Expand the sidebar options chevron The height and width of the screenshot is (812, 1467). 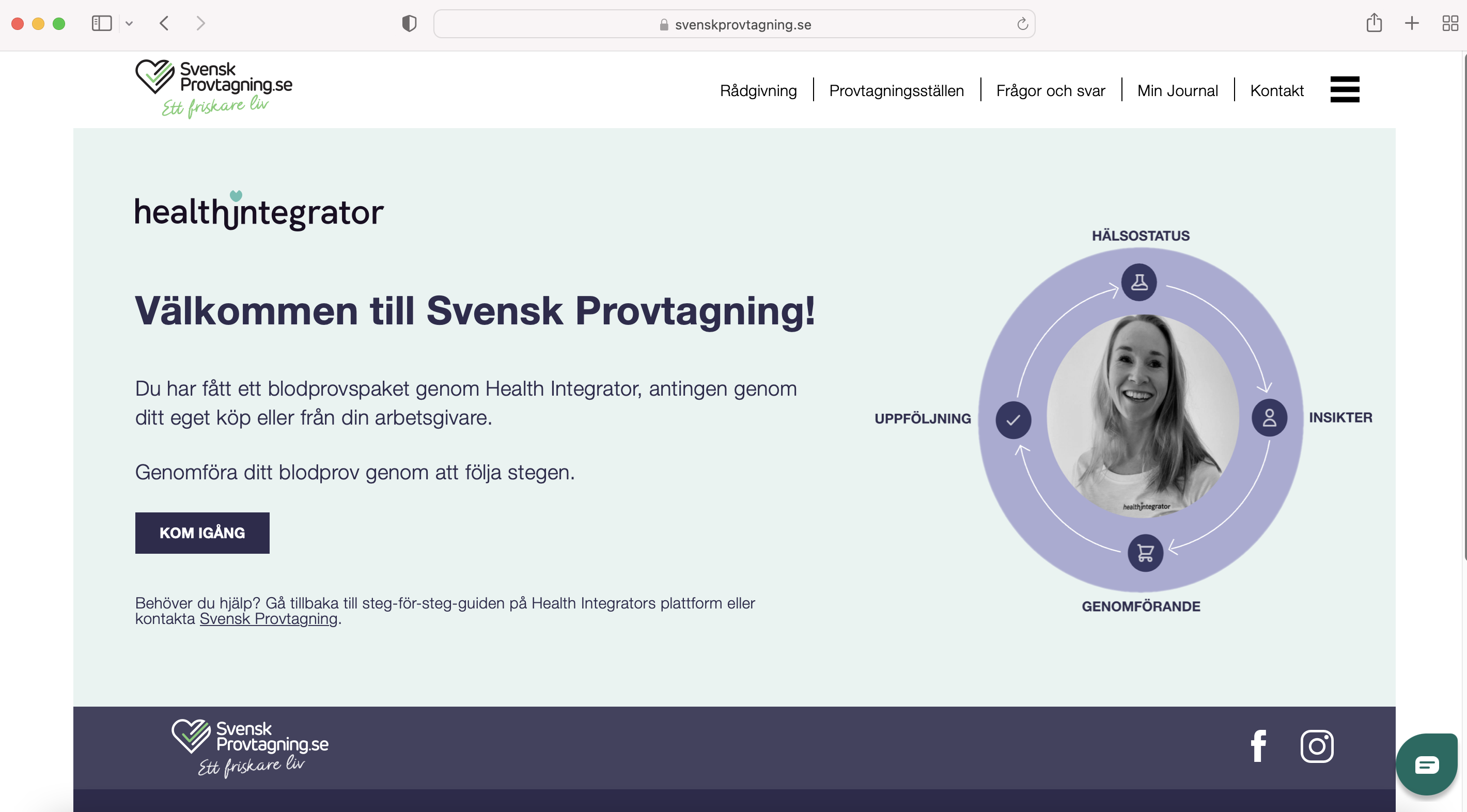(x=129, y=23)
